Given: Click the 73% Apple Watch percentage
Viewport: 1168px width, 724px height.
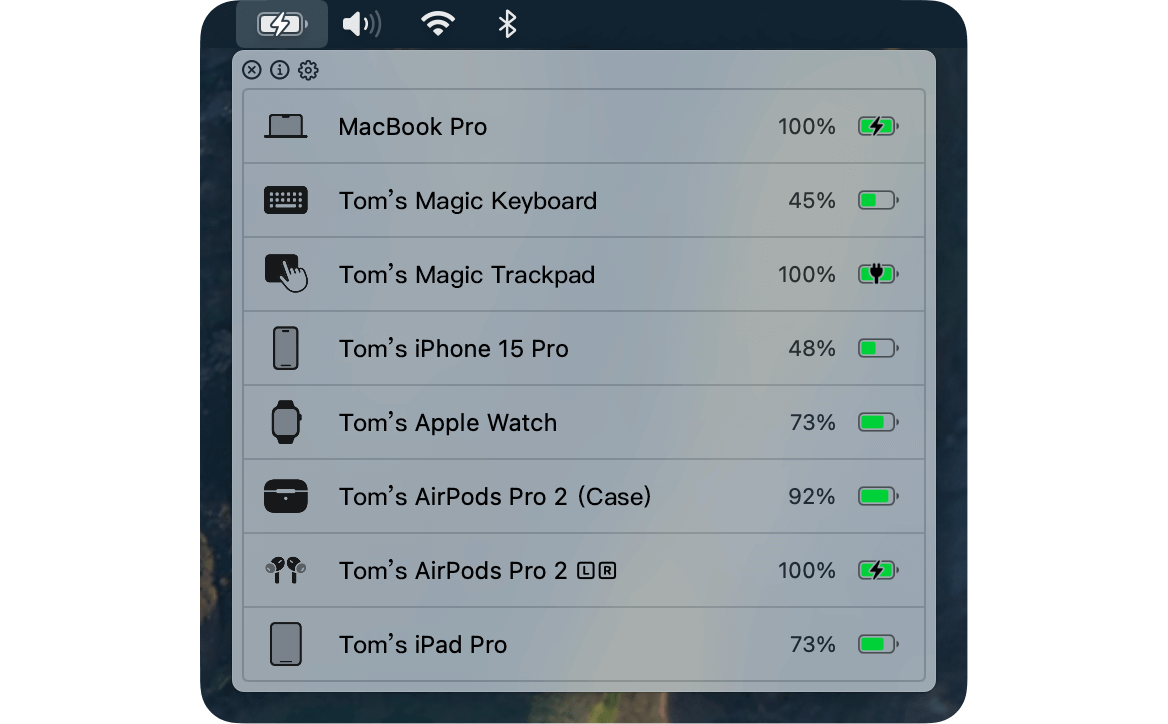Looking at the screenshot, I should pyautogui.click(x=813, y=422).
